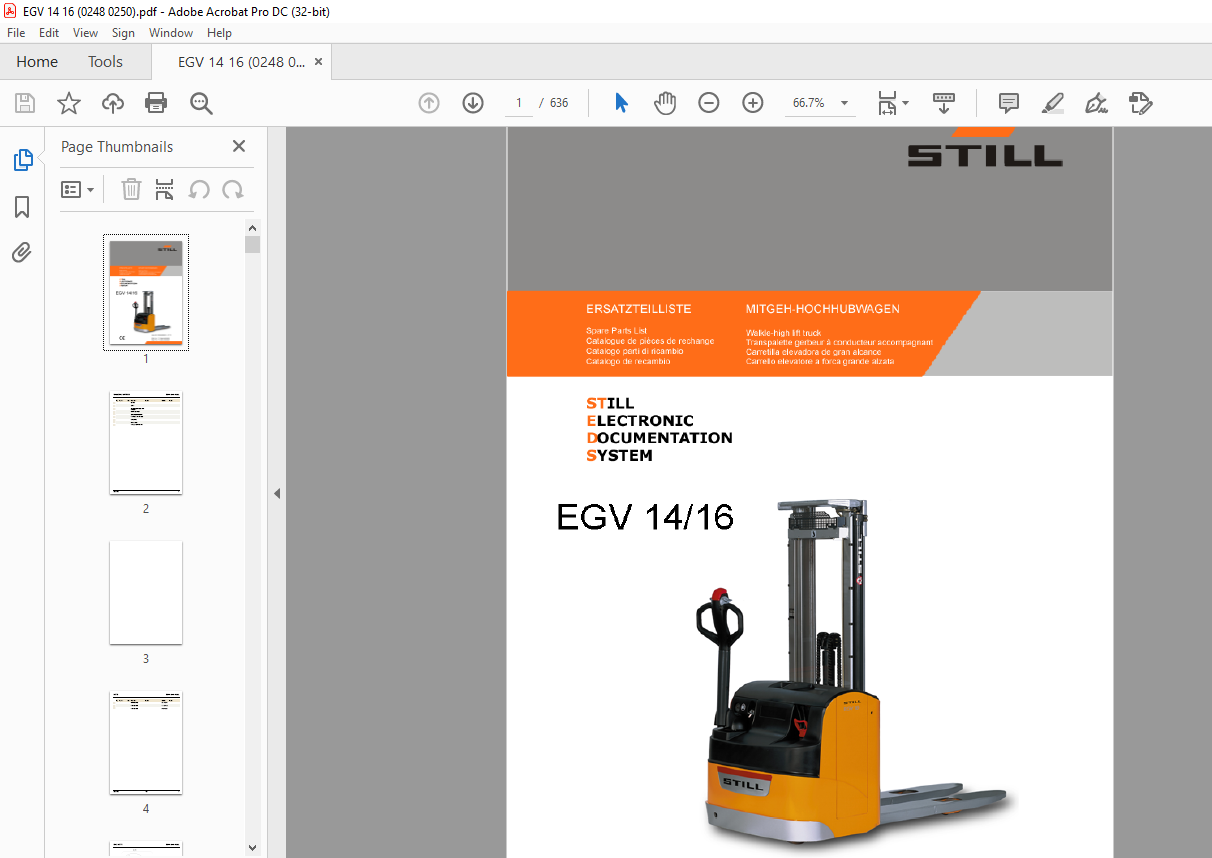This screenshot has width=1212, height=858.
Task: Click the Page Thumbnails panel title
Action: click(117, 147)
